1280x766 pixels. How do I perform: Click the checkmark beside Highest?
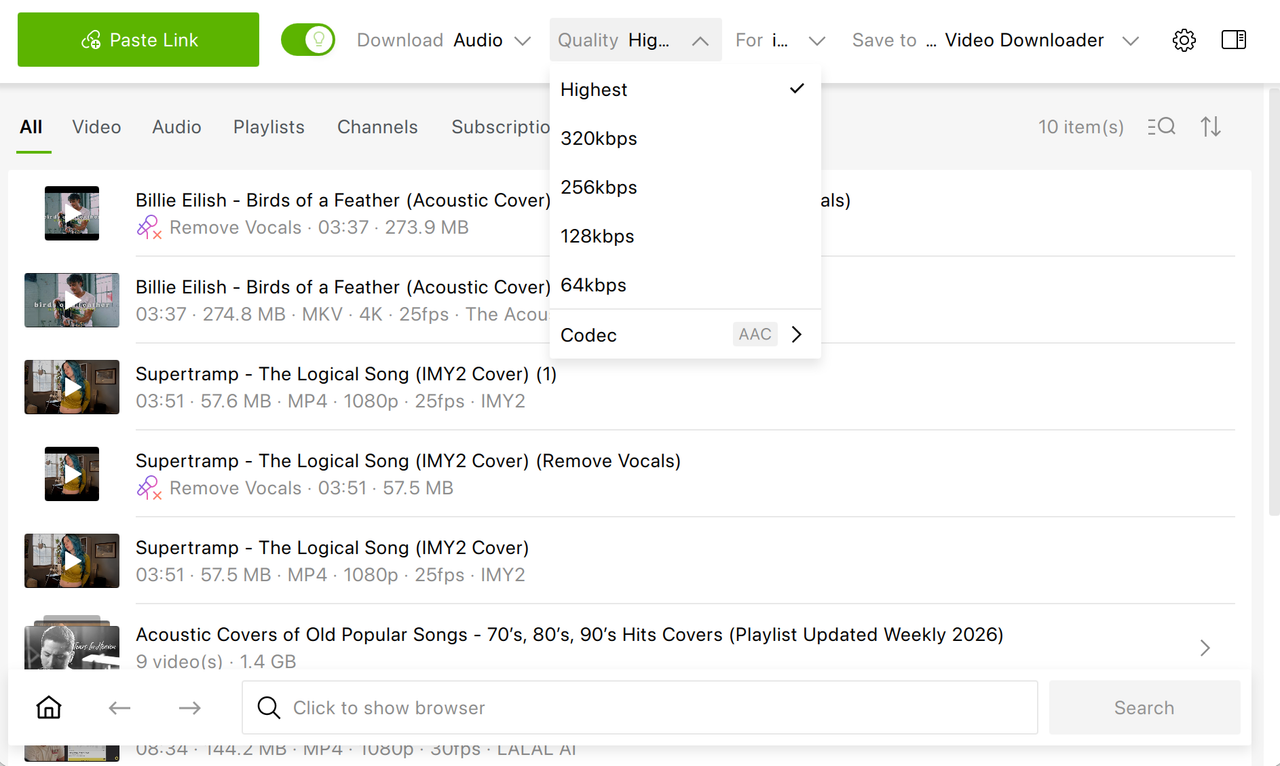797,89
